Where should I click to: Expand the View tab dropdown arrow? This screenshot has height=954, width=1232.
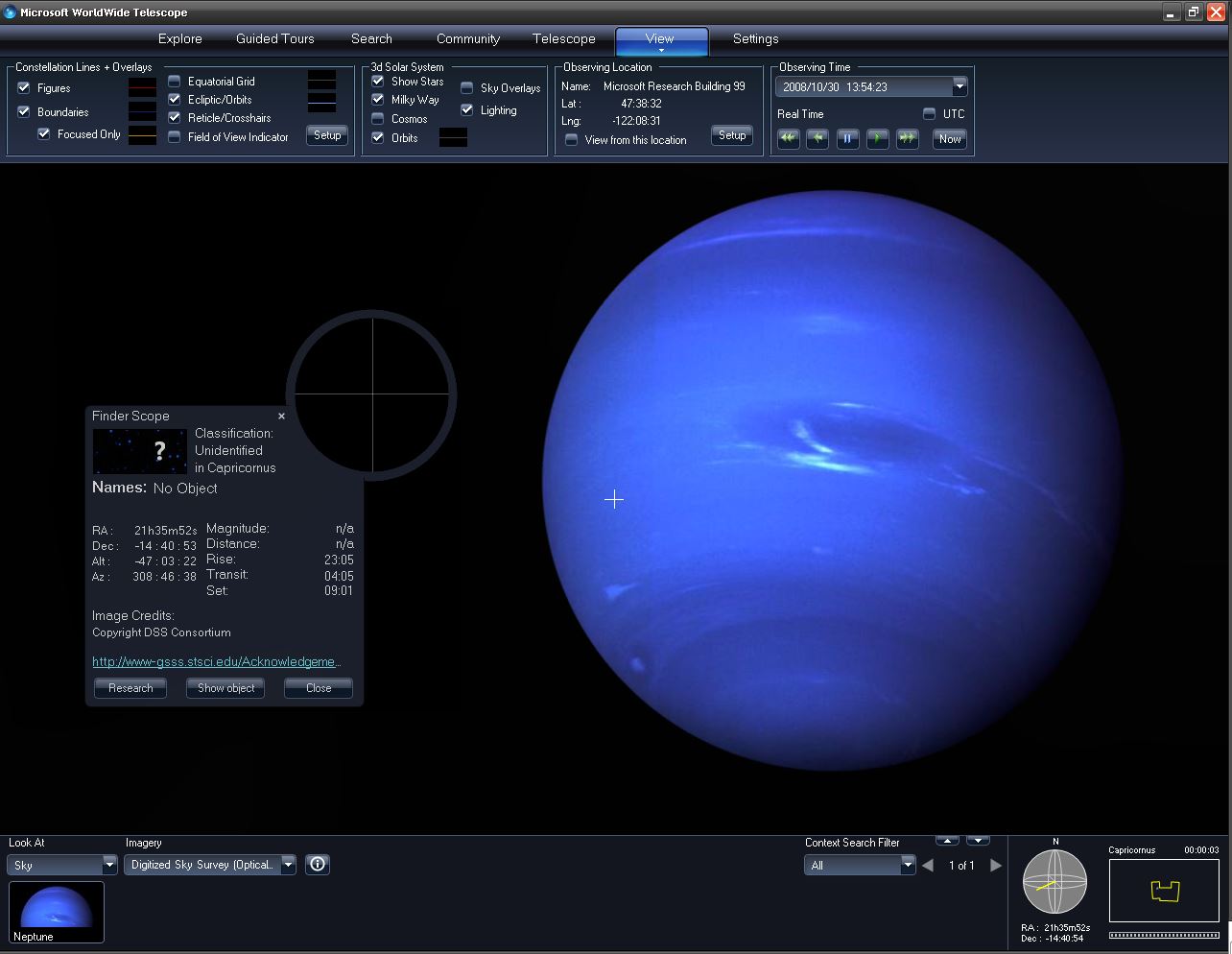[x=661, y=50]
